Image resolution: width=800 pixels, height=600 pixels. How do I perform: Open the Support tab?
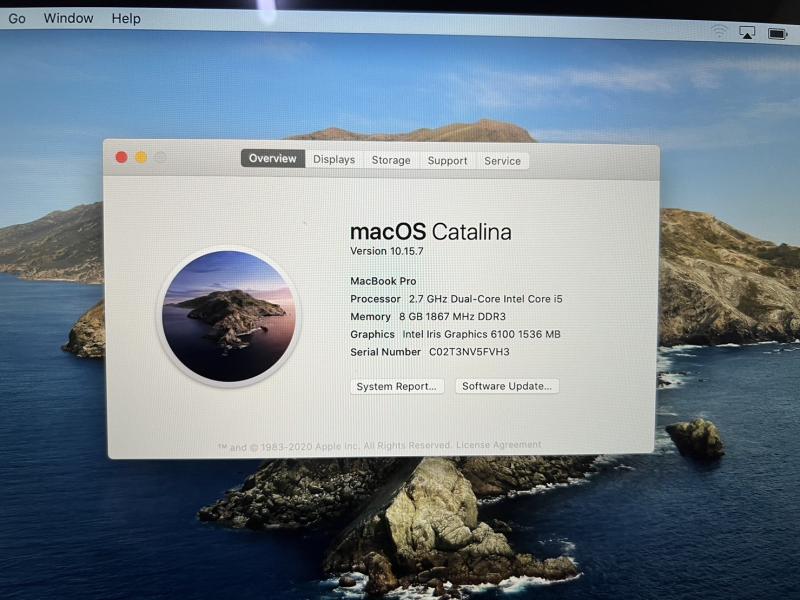[x=447, y=161]
